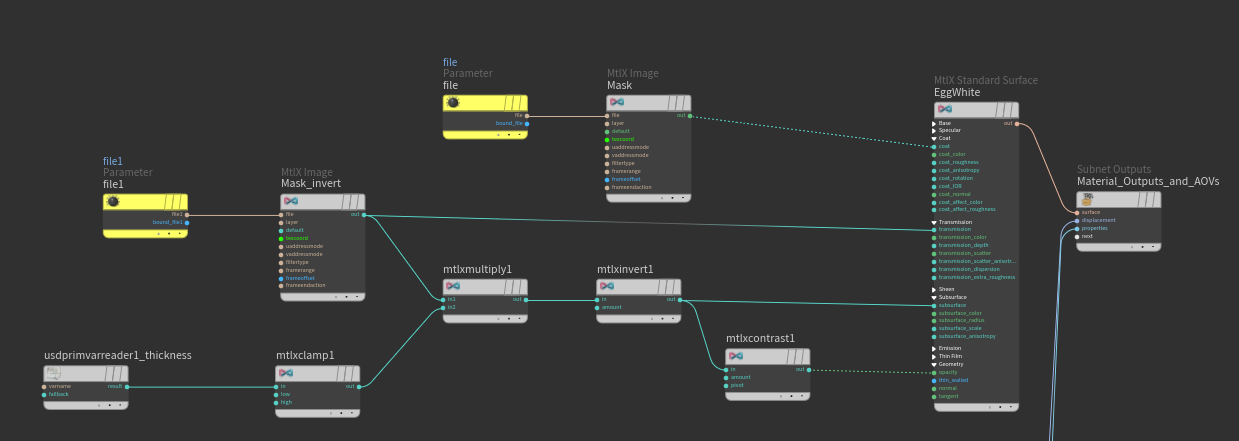
Task: Click the mtlxclamp1 node icon
Action: tap(286, 373)
